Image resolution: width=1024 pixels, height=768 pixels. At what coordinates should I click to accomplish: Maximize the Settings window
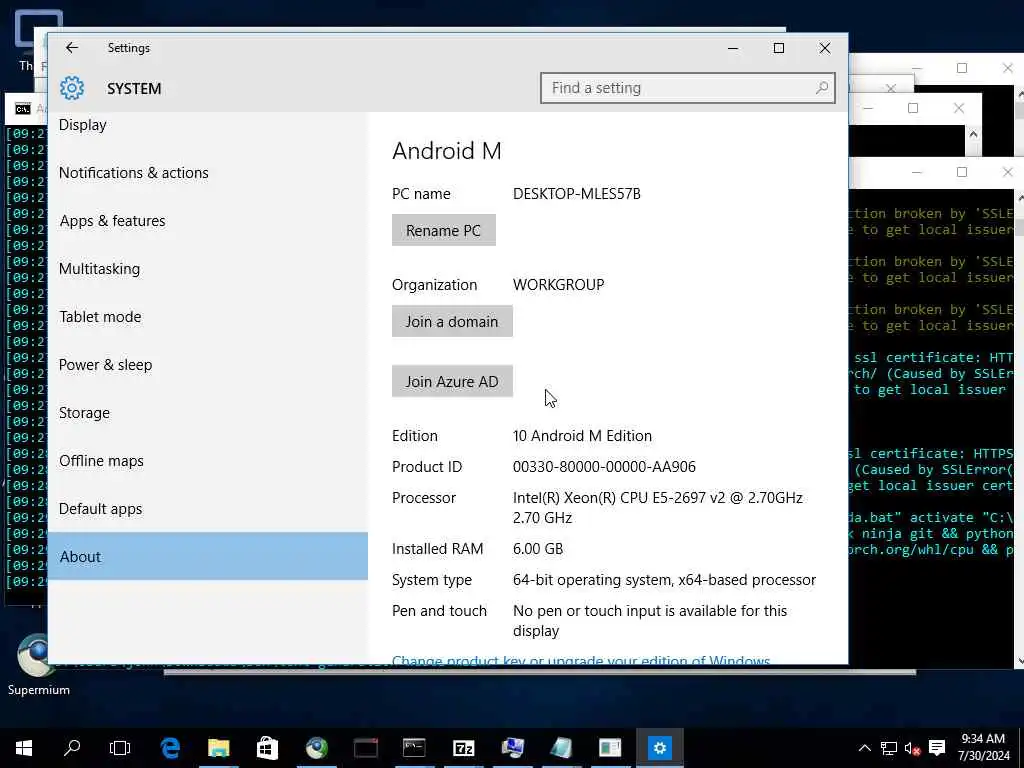pos(778,48)
